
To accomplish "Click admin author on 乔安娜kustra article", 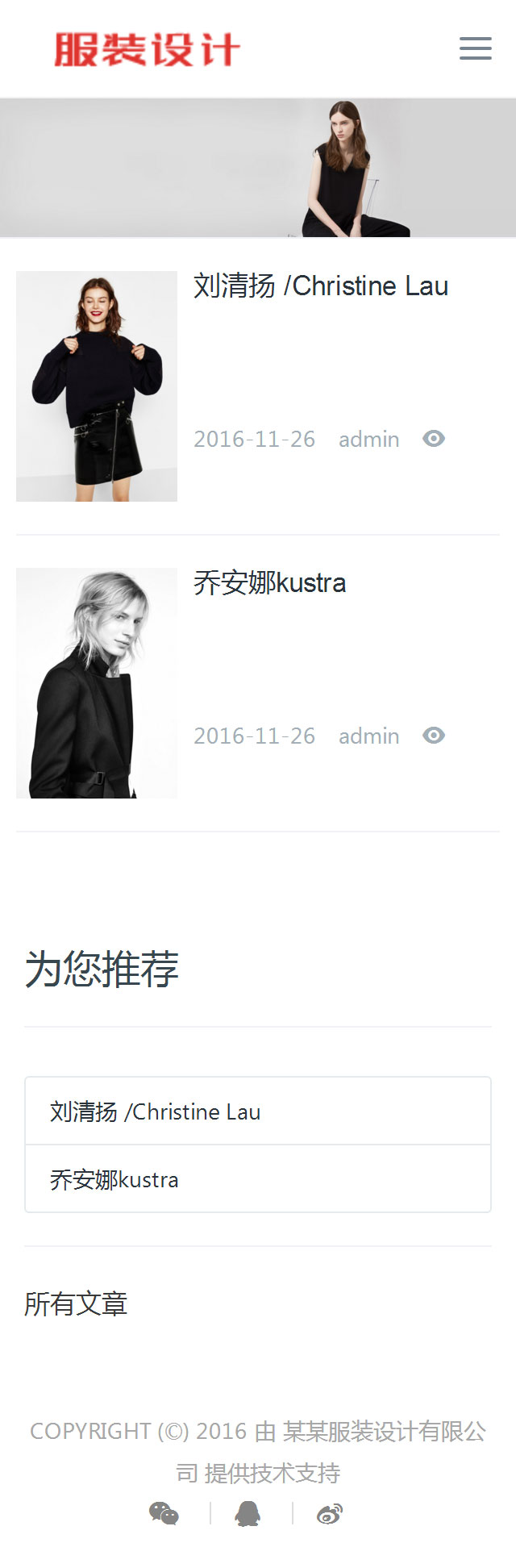I will tap(369, 736).
